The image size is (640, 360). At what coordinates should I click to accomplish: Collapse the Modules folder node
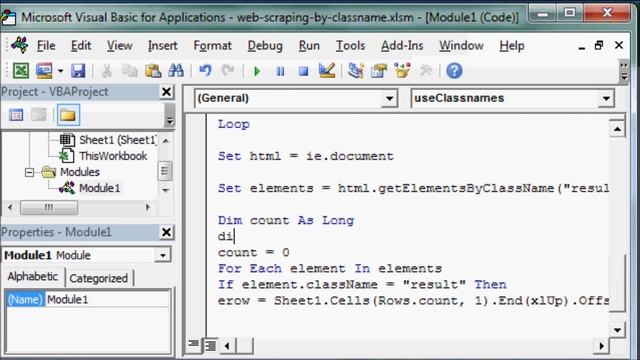(29, 172)
